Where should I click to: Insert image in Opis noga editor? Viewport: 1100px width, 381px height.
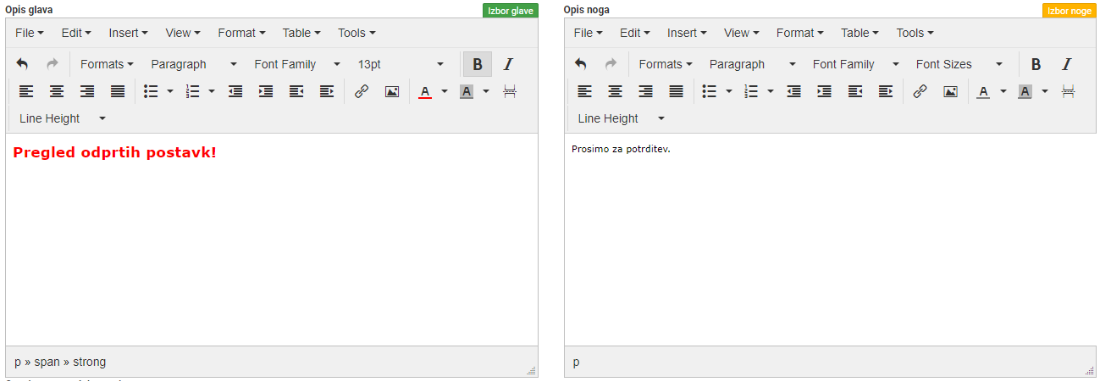951,91
